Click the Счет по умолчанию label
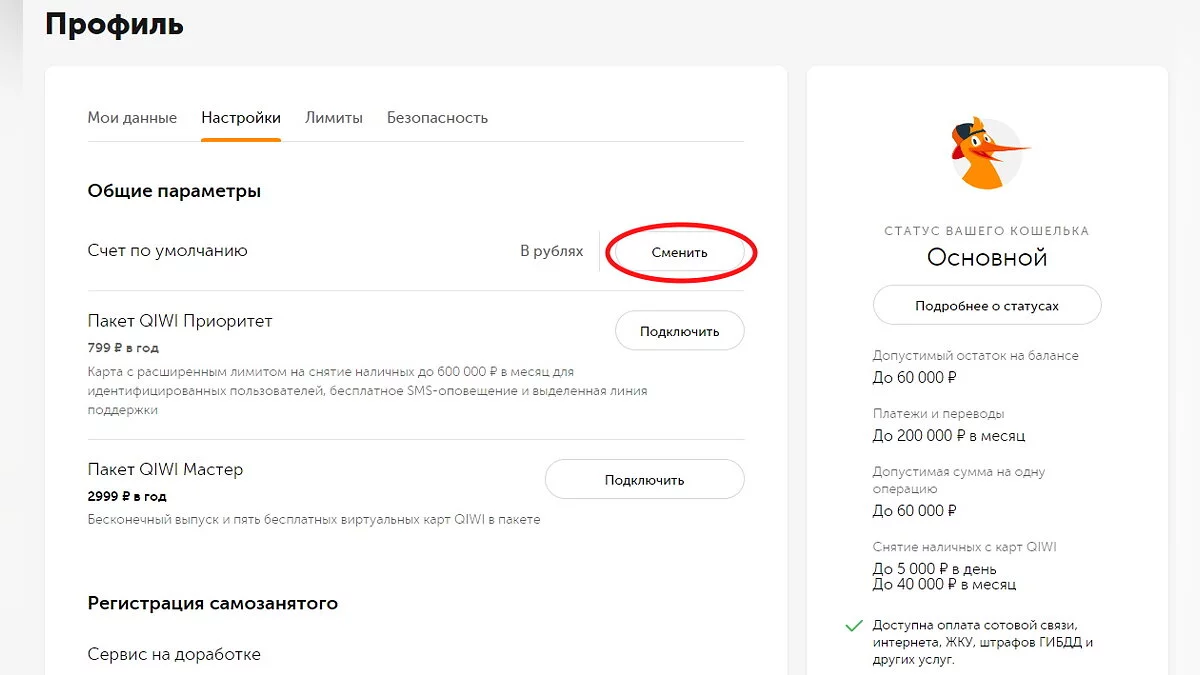The image size is (1200, 675). [167, 251]
